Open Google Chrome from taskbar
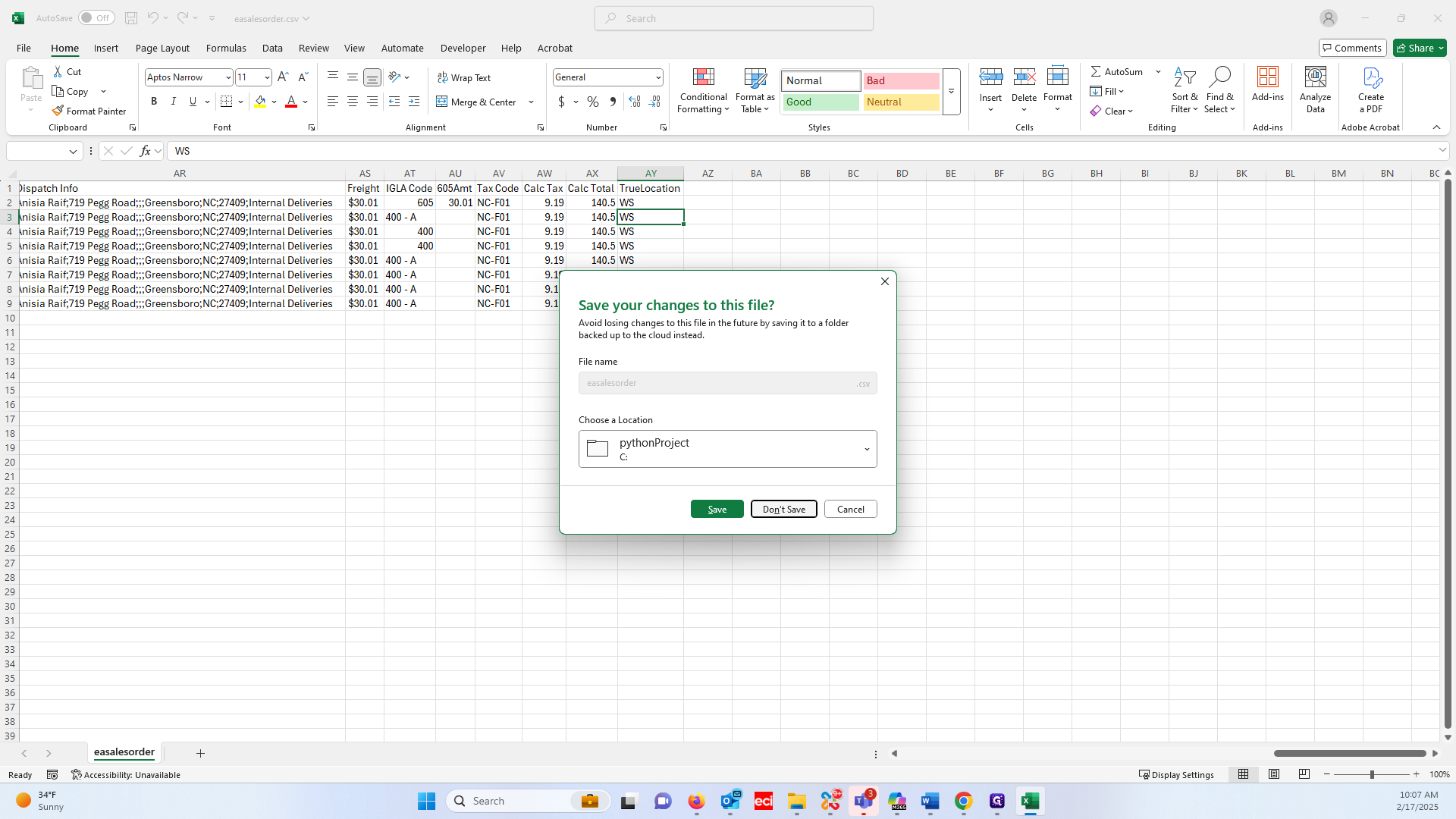Screen dimensions: 1456x819 point(963,801)
